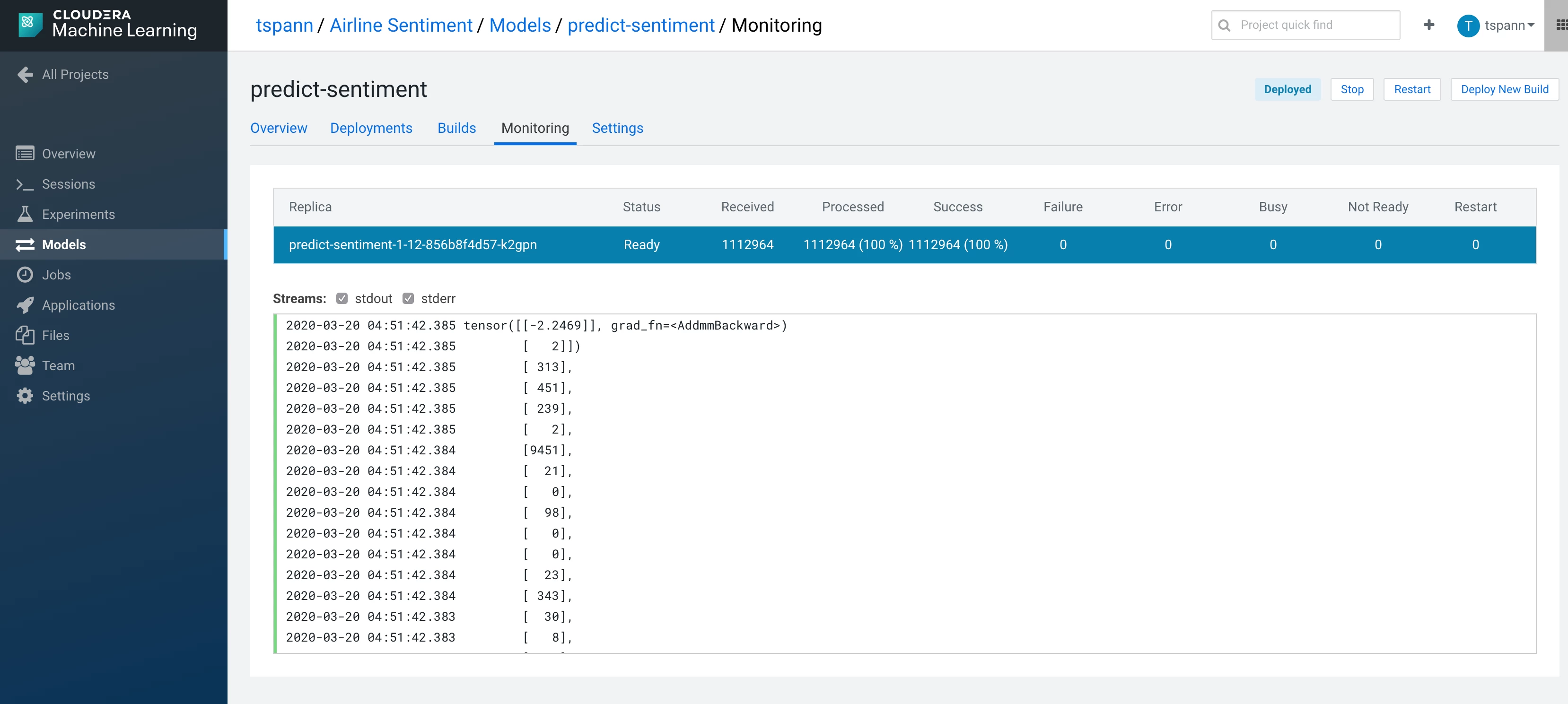Open Applications rocket icon in sidebar

[x=25, y=305]
